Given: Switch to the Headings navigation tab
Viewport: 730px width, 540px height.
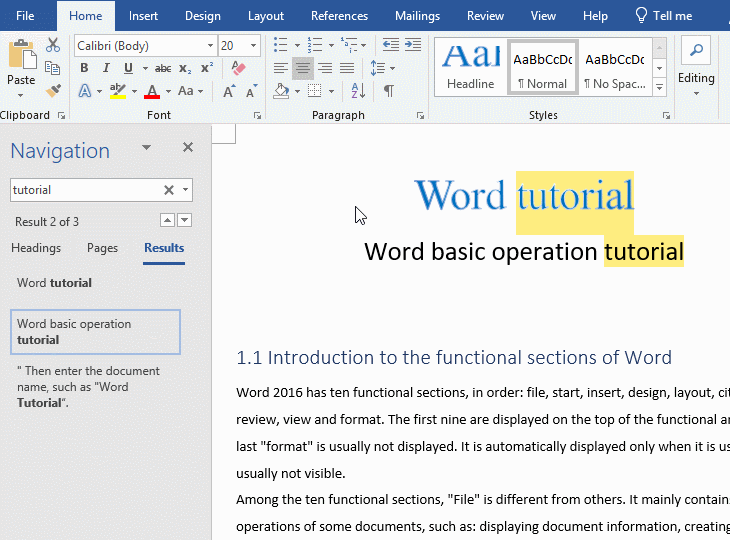Looking at the screenshot, I should 36,248.
